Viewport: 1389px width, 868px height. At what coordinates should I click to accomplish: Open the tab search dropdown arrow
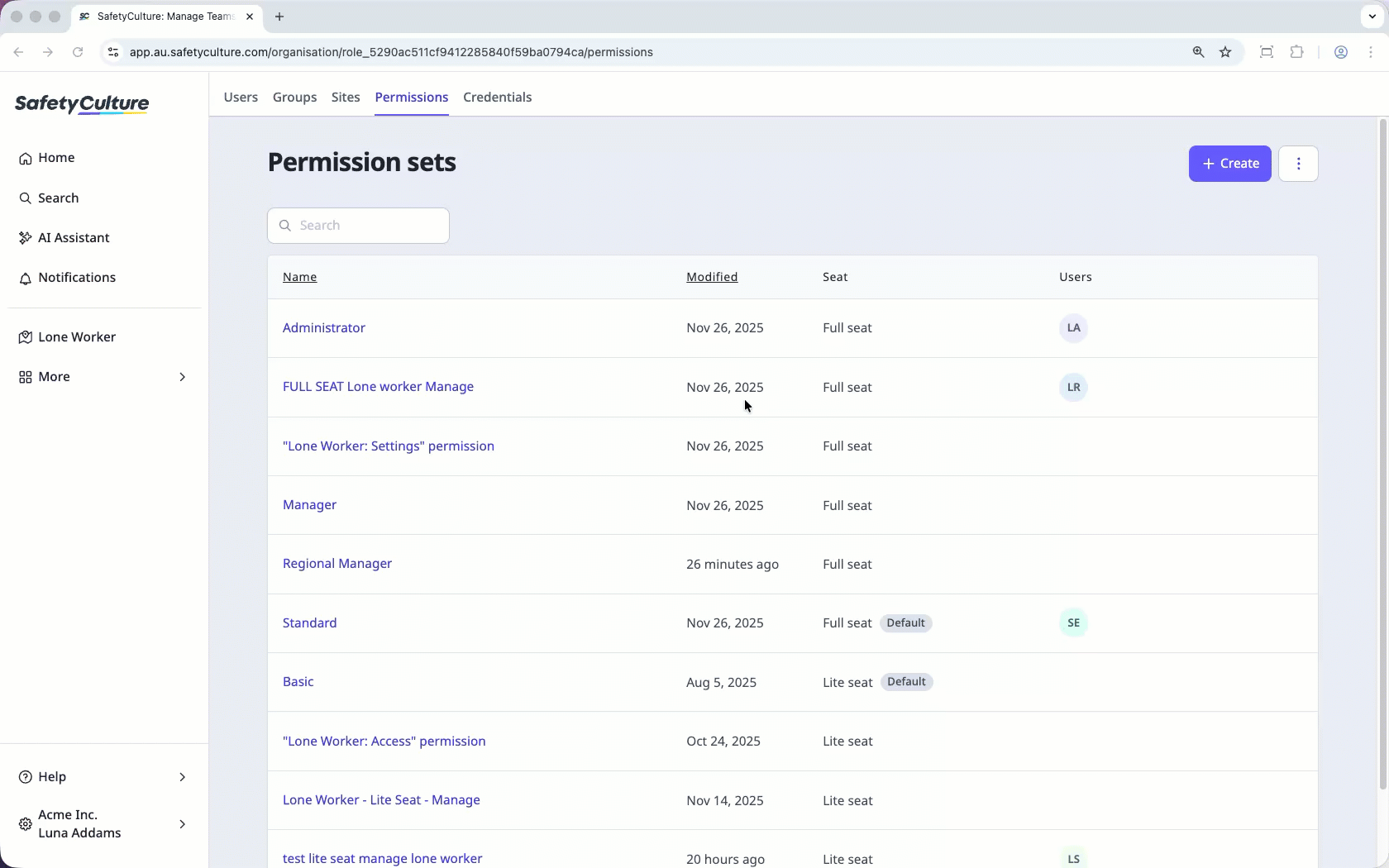[x=1372, y=17]
